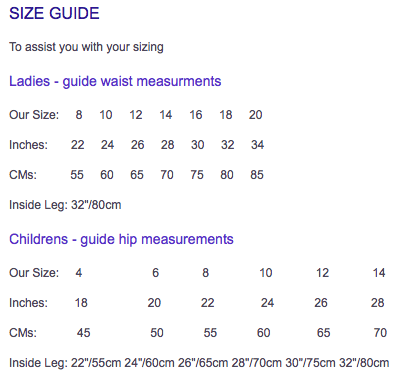
Task: Click childrens size 6 value
Action: [x=155, y=273]
